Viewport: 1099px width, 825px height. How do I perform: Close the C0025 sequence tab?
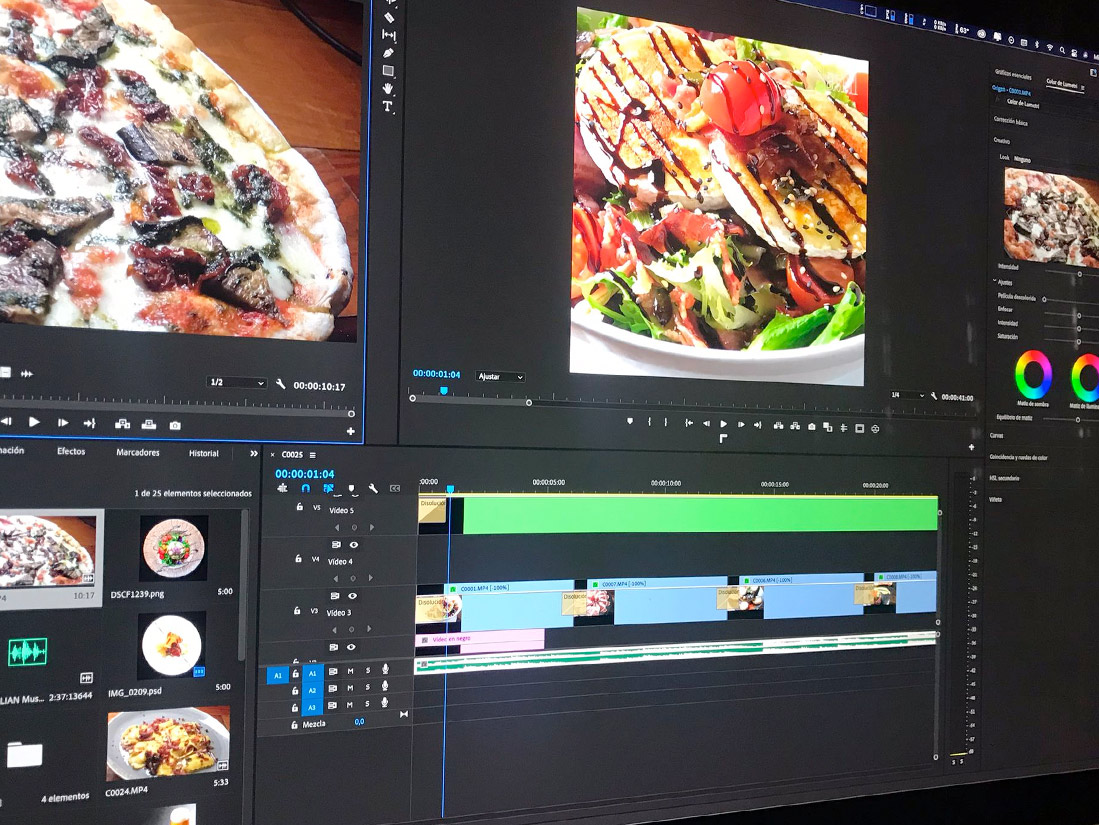(273, 455)
